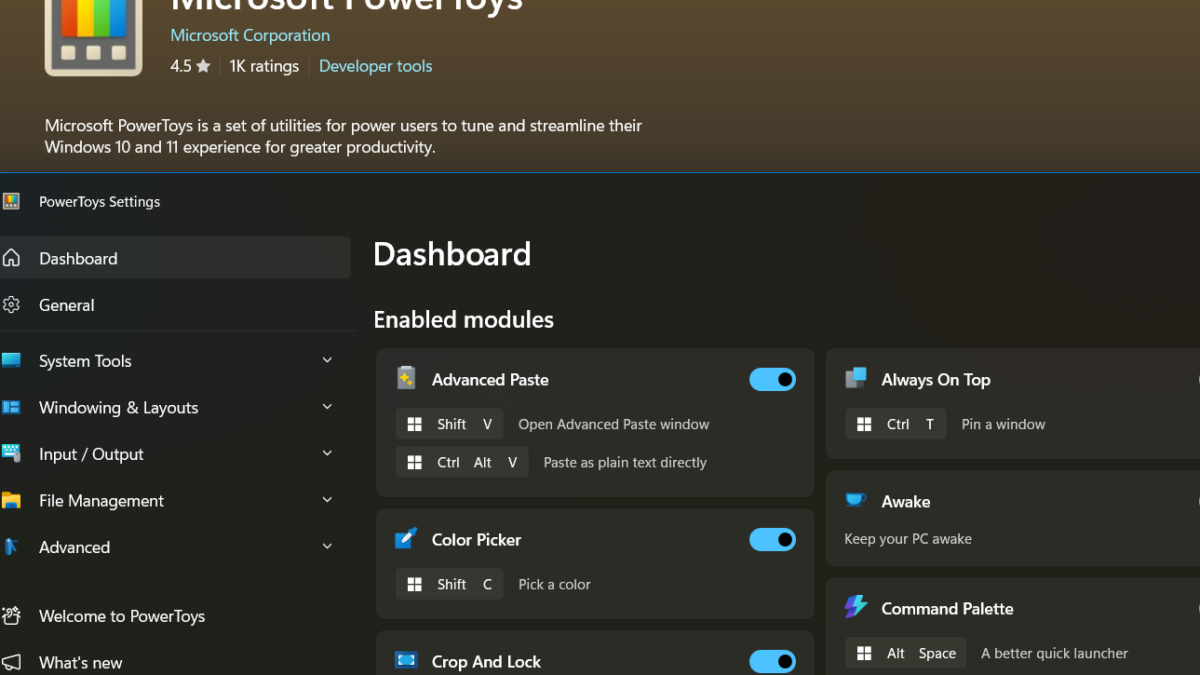The width and height of the screenshot is (1200, 675).
Task: Click the Win Ctrl T shortcut
Action: [x=895, y=424]
